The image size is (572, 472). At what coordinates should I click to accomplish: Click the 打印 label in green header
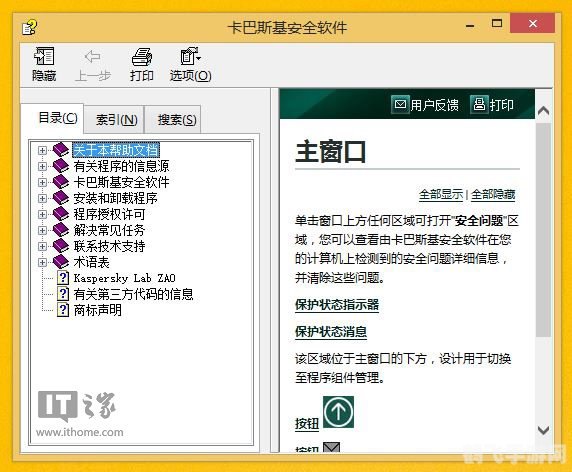(x=502, y=105)
